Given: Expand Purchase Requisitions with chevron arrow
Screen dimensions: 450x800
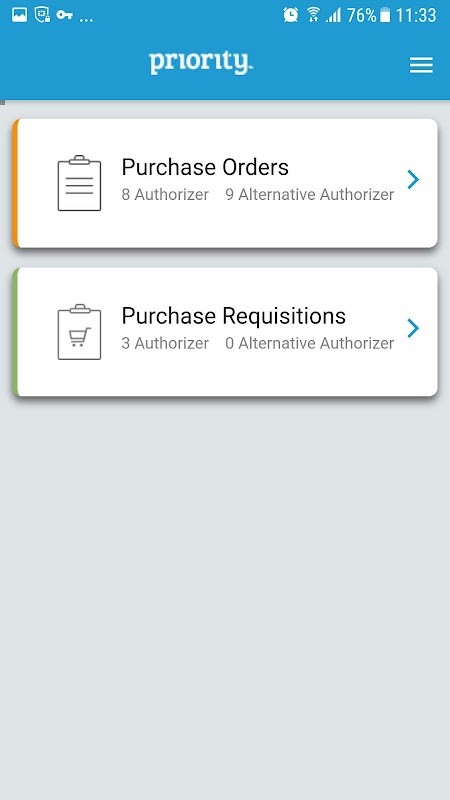Looking at the screenshot, I should pyautogui.click(x=413, y=328).
